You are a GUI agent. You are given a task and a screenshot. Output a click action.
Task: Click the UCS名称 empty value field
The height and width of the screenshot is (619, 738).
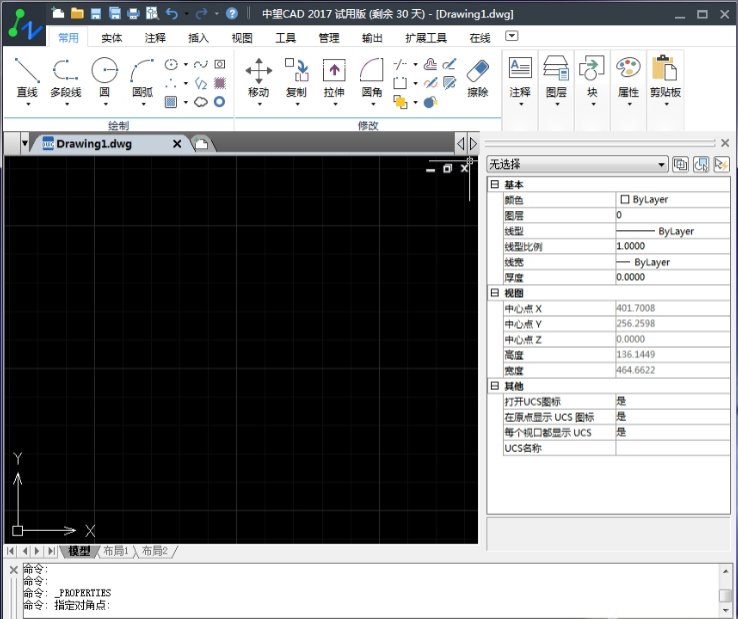click(672, 448)
